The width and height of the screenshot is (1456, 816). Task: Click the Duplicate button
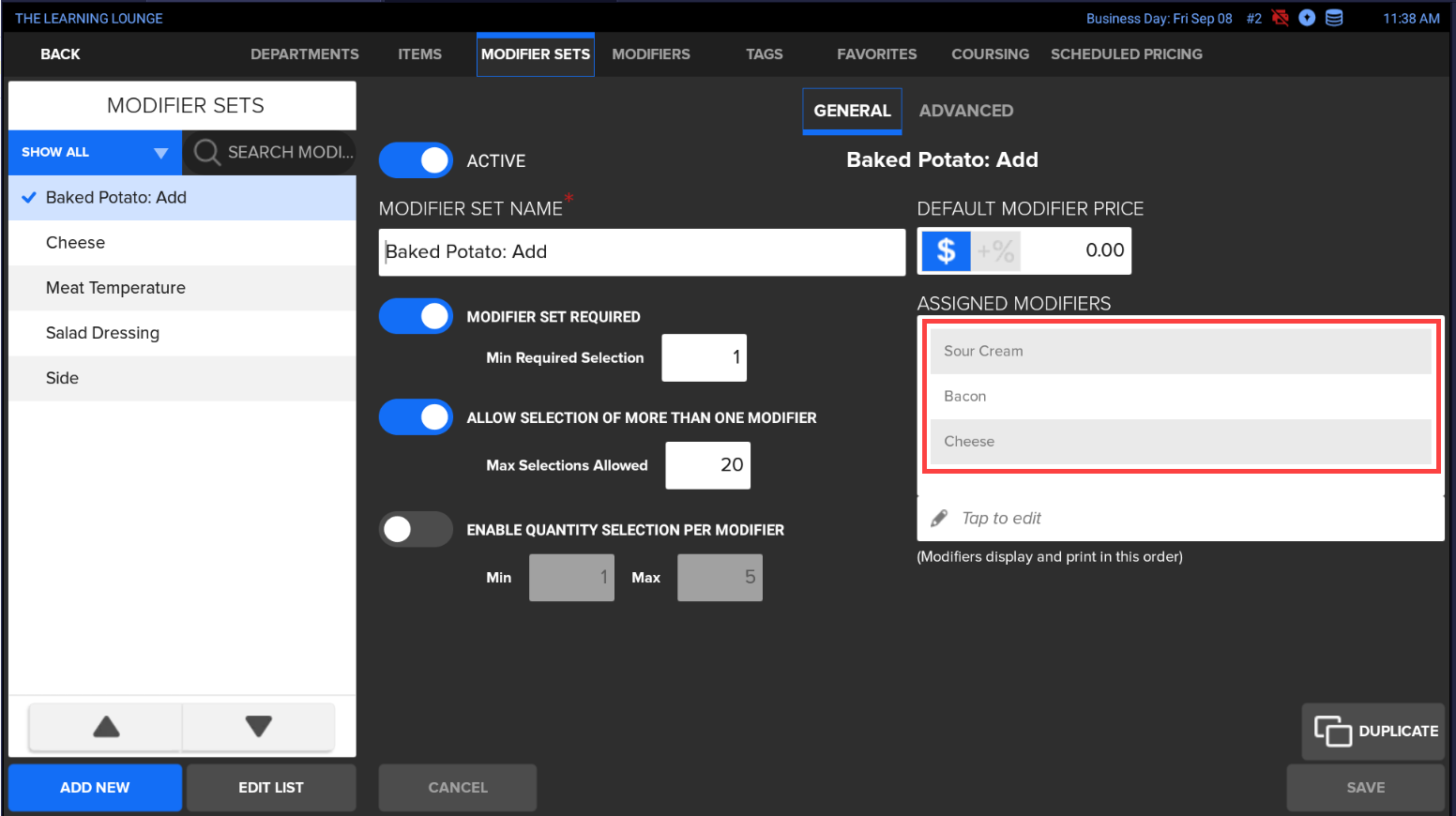1374,732
